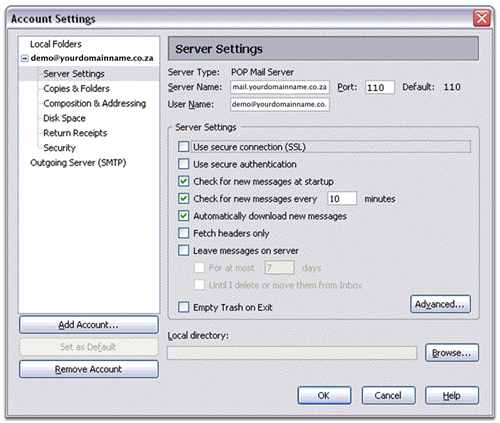Select Local Folders in the account list
Screen dimensions: 500x423
(56, 44)
